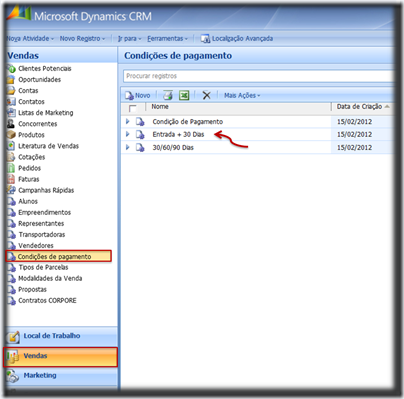Open the Entrada + 30 Dias record
404x399 pixels.
[178, 135]
